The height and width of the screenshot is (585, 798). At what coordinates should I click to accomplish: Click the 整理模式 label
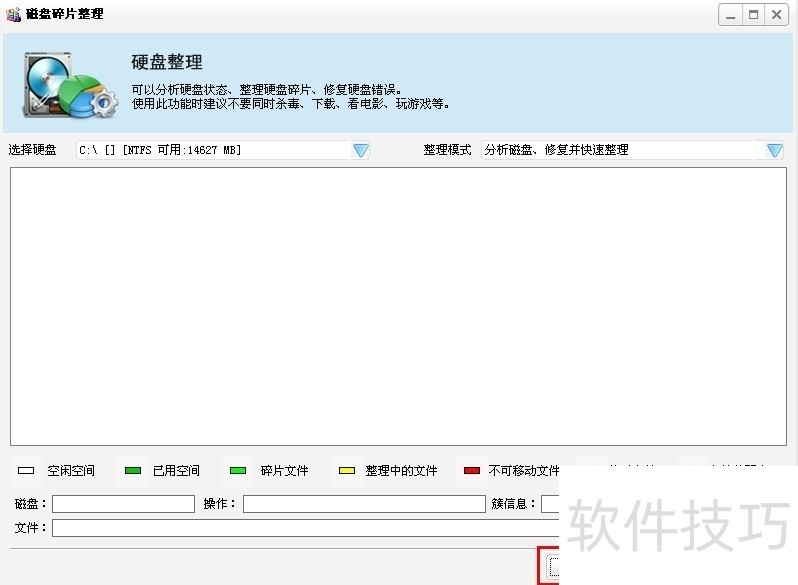(x=447, y=150)
